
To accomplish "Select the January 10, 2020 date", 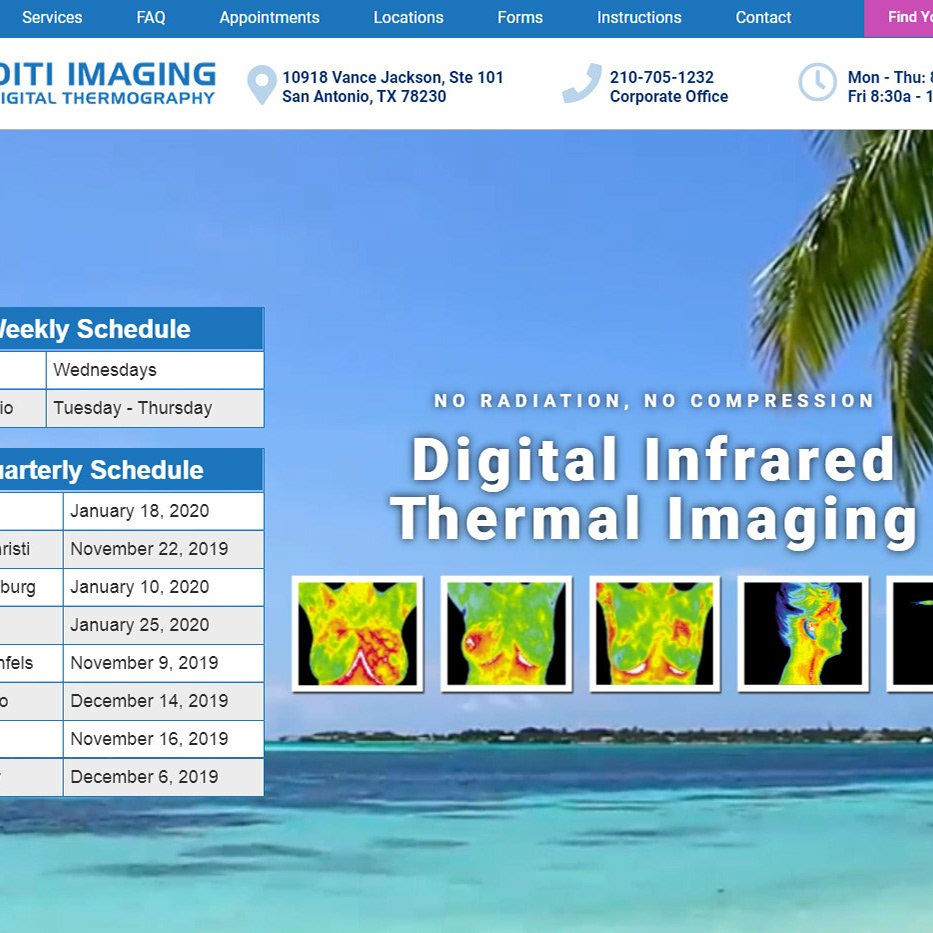I will (164, 587).
